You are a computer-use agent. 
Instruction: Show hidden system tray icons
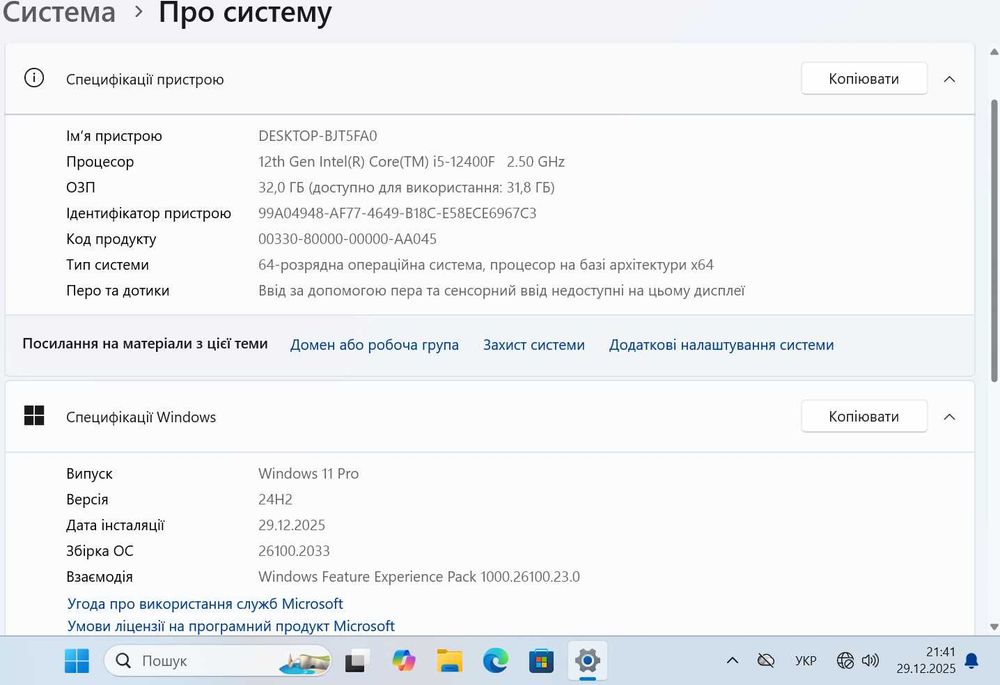[732, 661]
